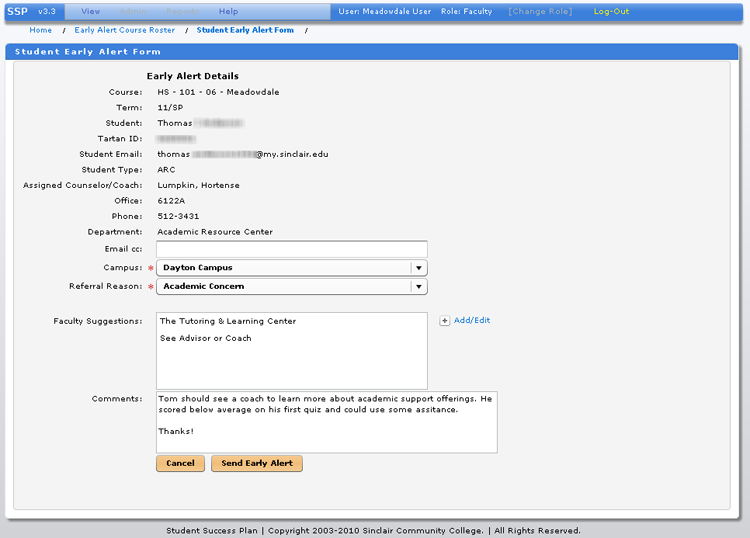Open the grayed Admin menu

135,11
